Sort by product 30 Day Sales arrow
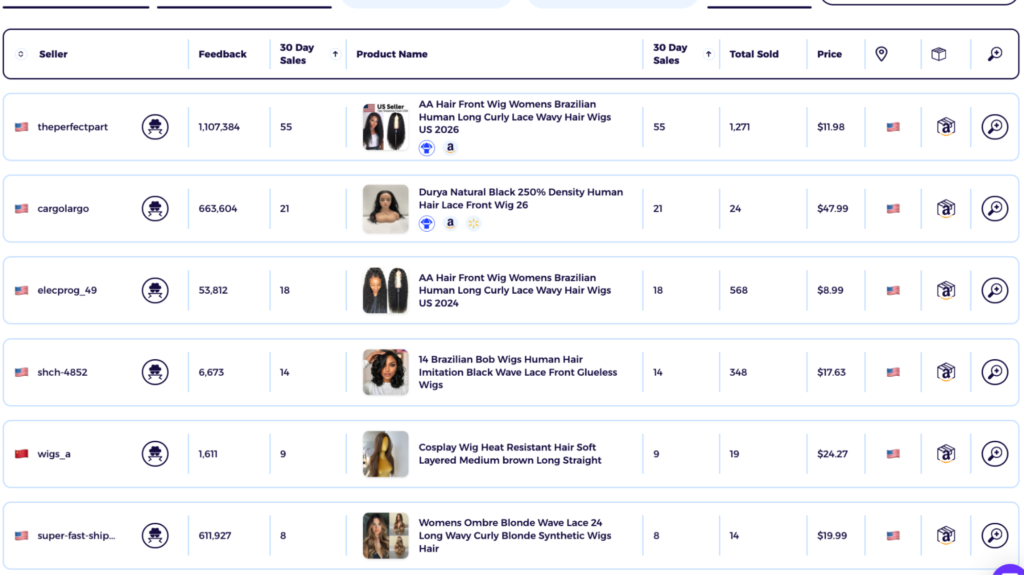1024x575 pixels. point(708,54)
